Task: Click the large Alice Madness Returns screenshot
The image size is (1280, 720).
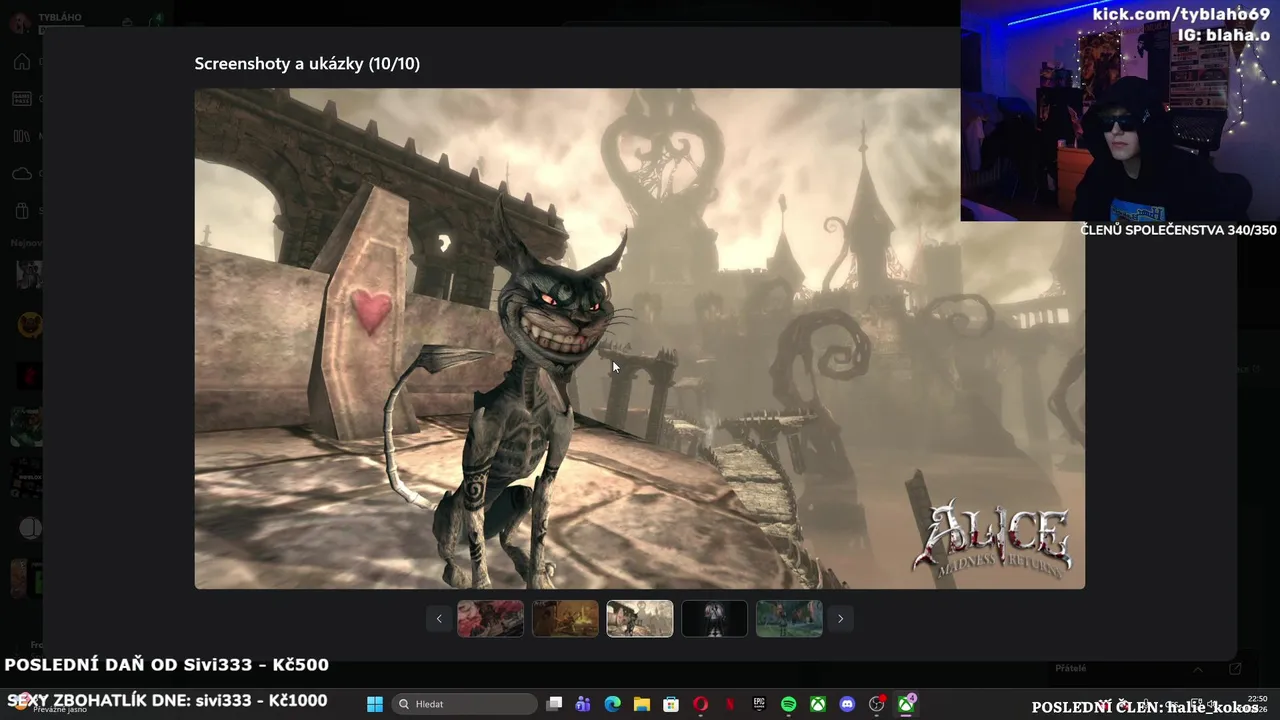Action: point(639,339)
